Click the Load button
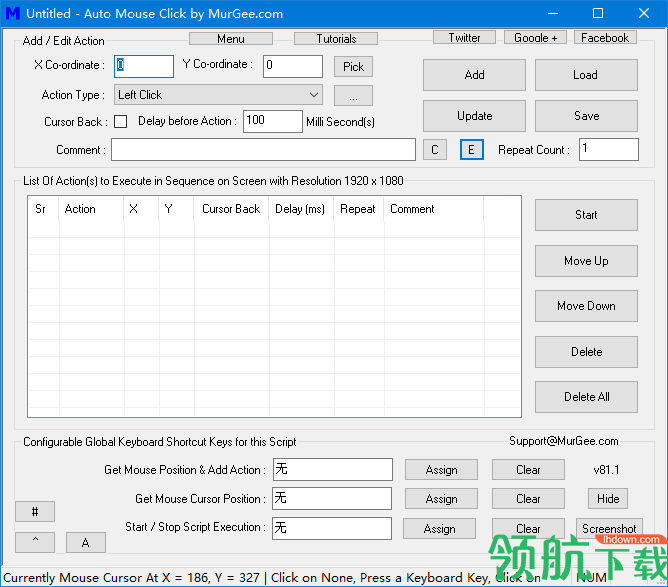 [x=586, y=75]
